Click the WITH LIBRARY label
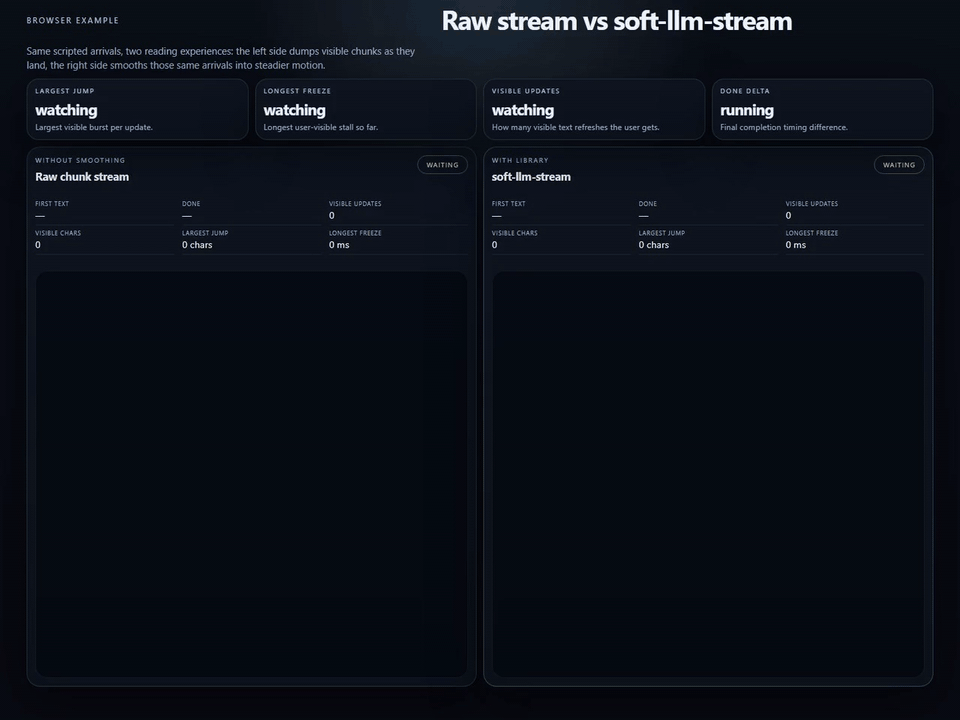Screen dimensions: 960x720 point(520,160)
